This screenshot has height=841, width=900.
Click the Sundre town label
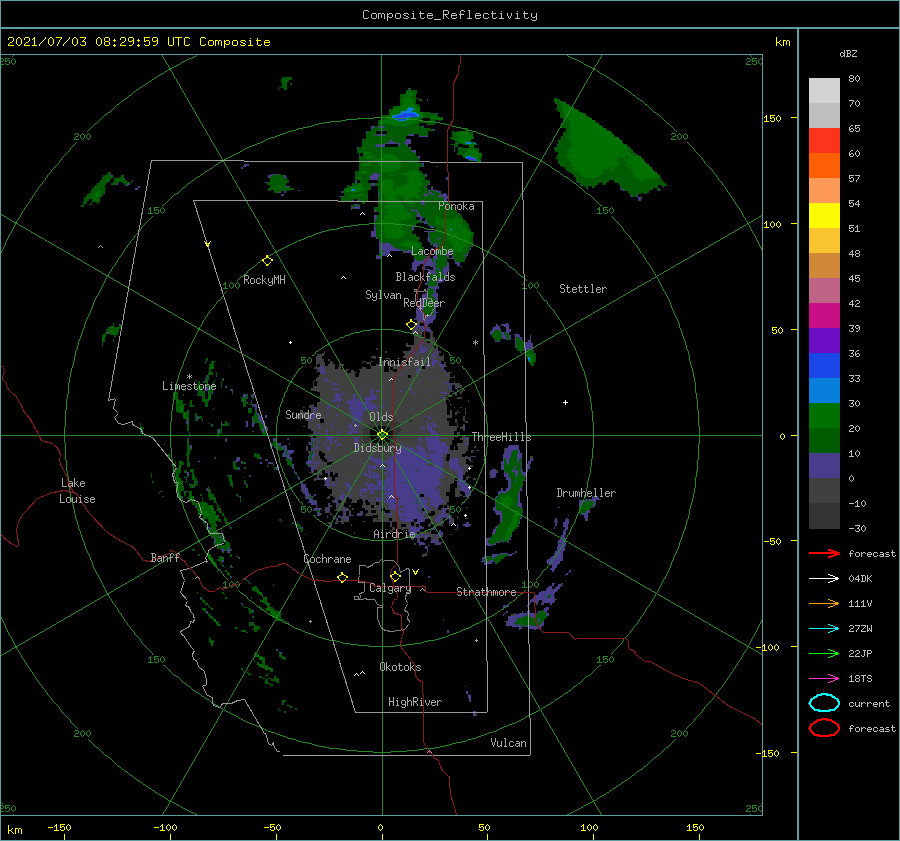pyautogui.click(x=303, y=415)
